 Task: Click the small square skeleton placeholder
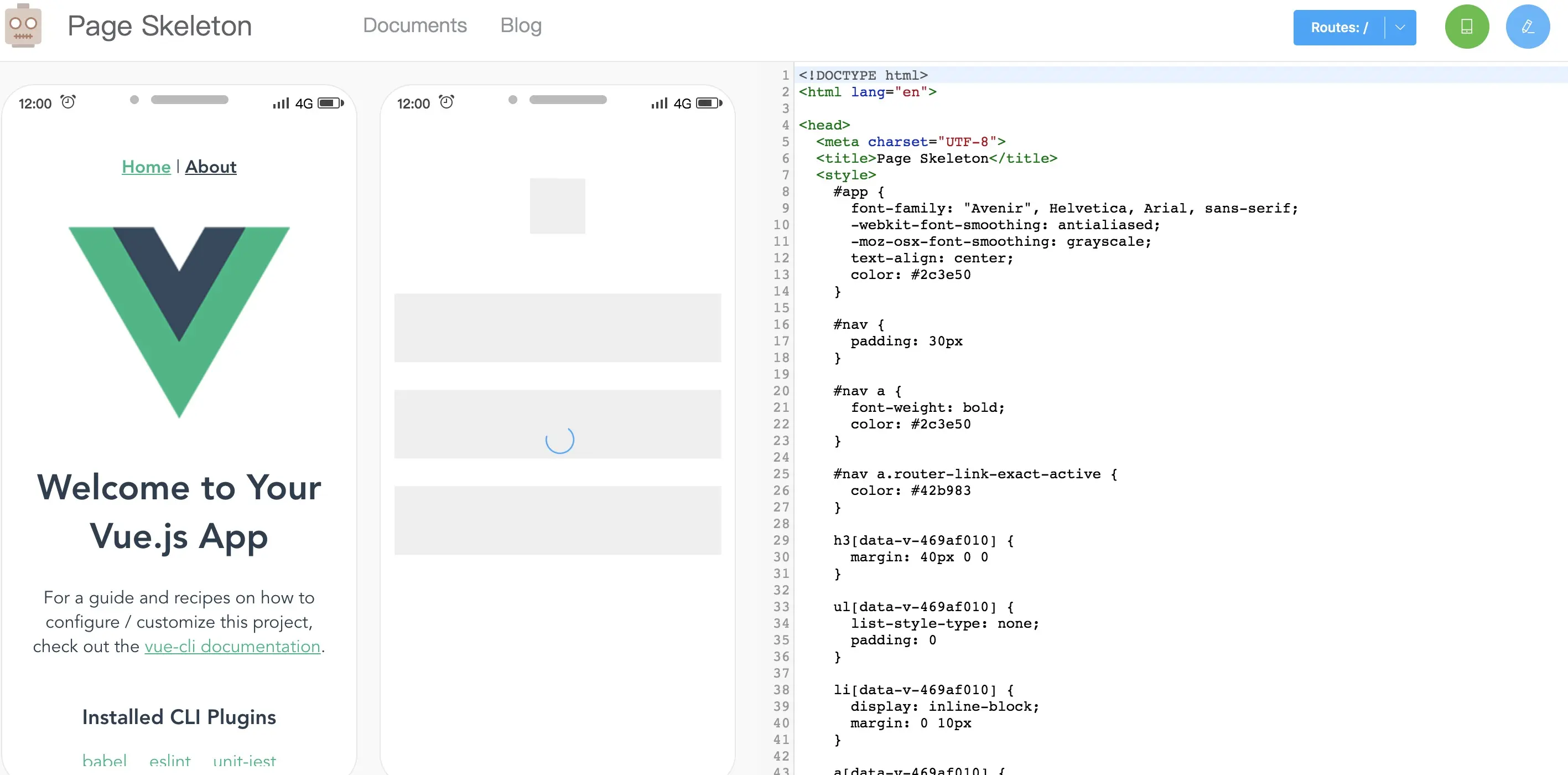tap(557, 206)
